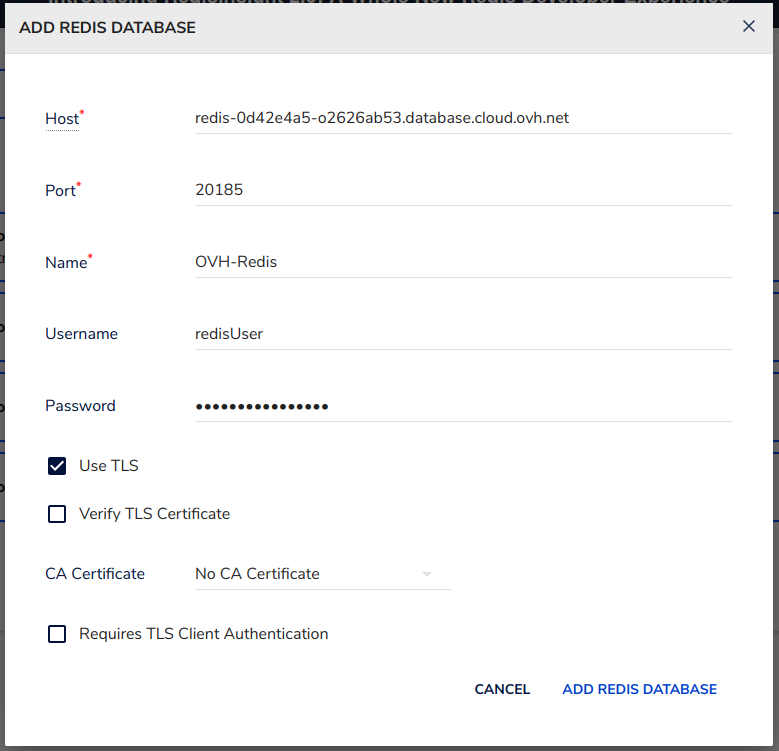Click the Username field with redisUser
The height and width of the screenshot is (751, 779).
click(x=463, y=334)
